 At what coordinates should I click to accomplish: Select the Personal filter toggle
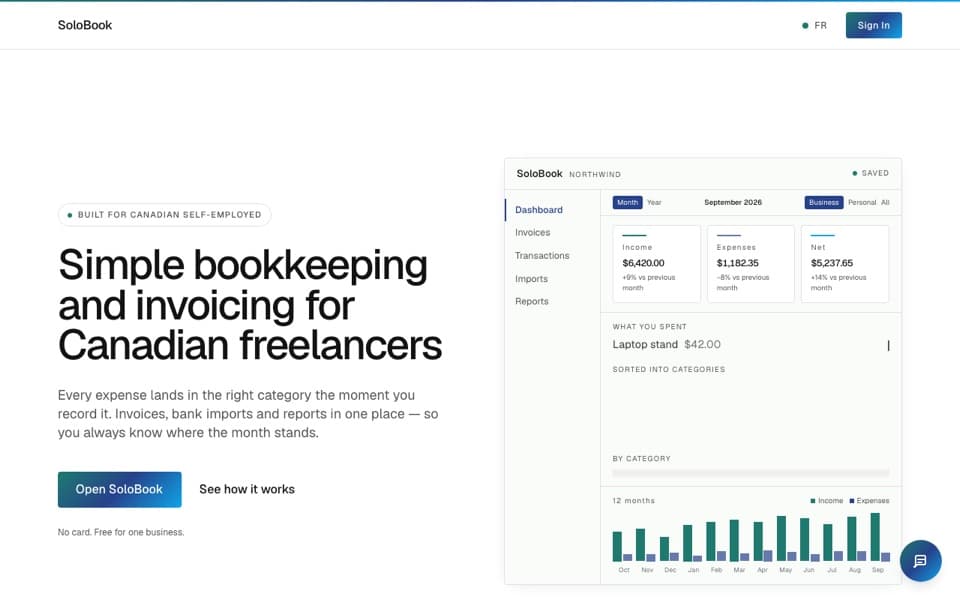861,202
